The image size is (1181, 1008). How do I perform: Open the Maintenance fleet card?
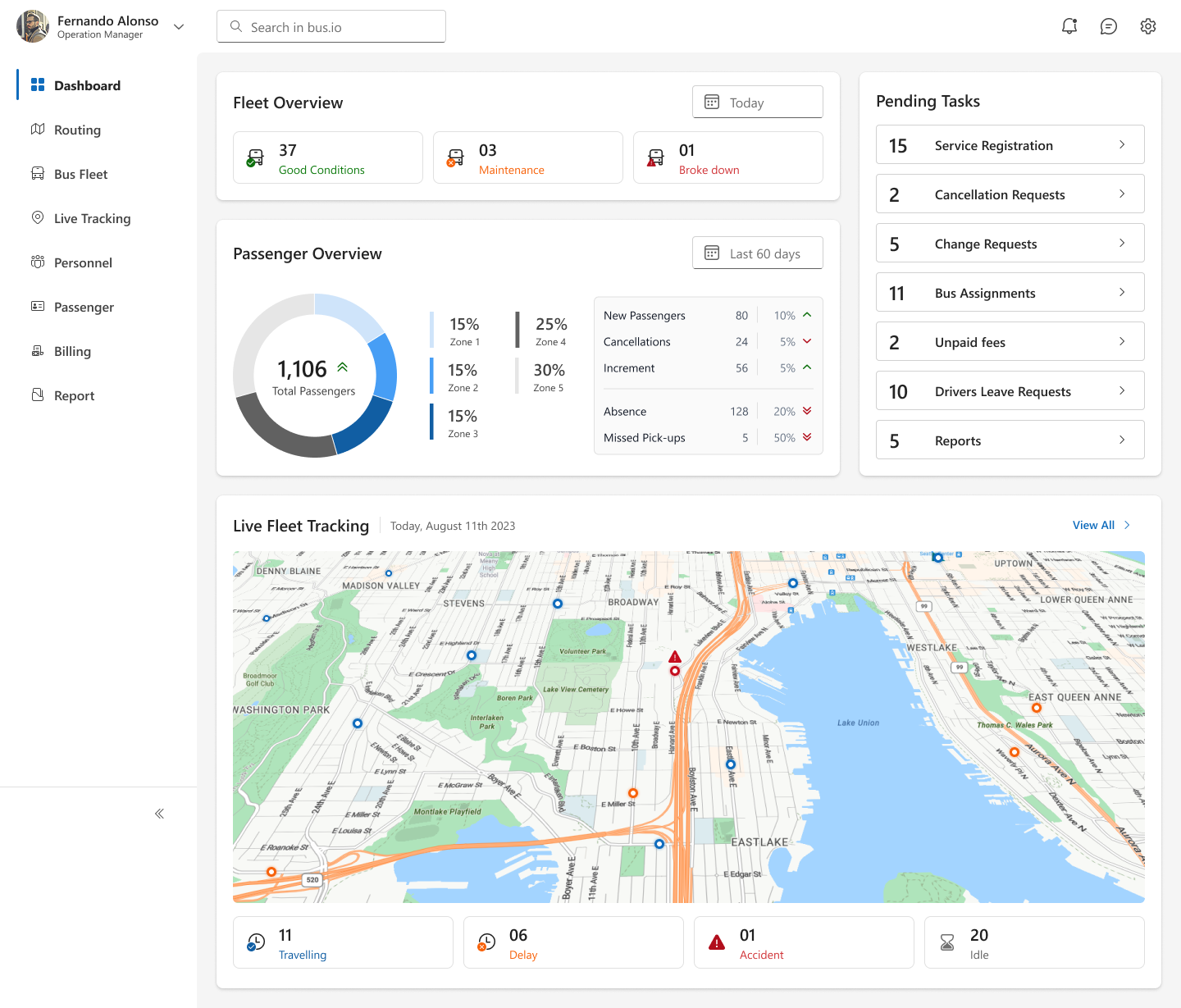point(528,157)
